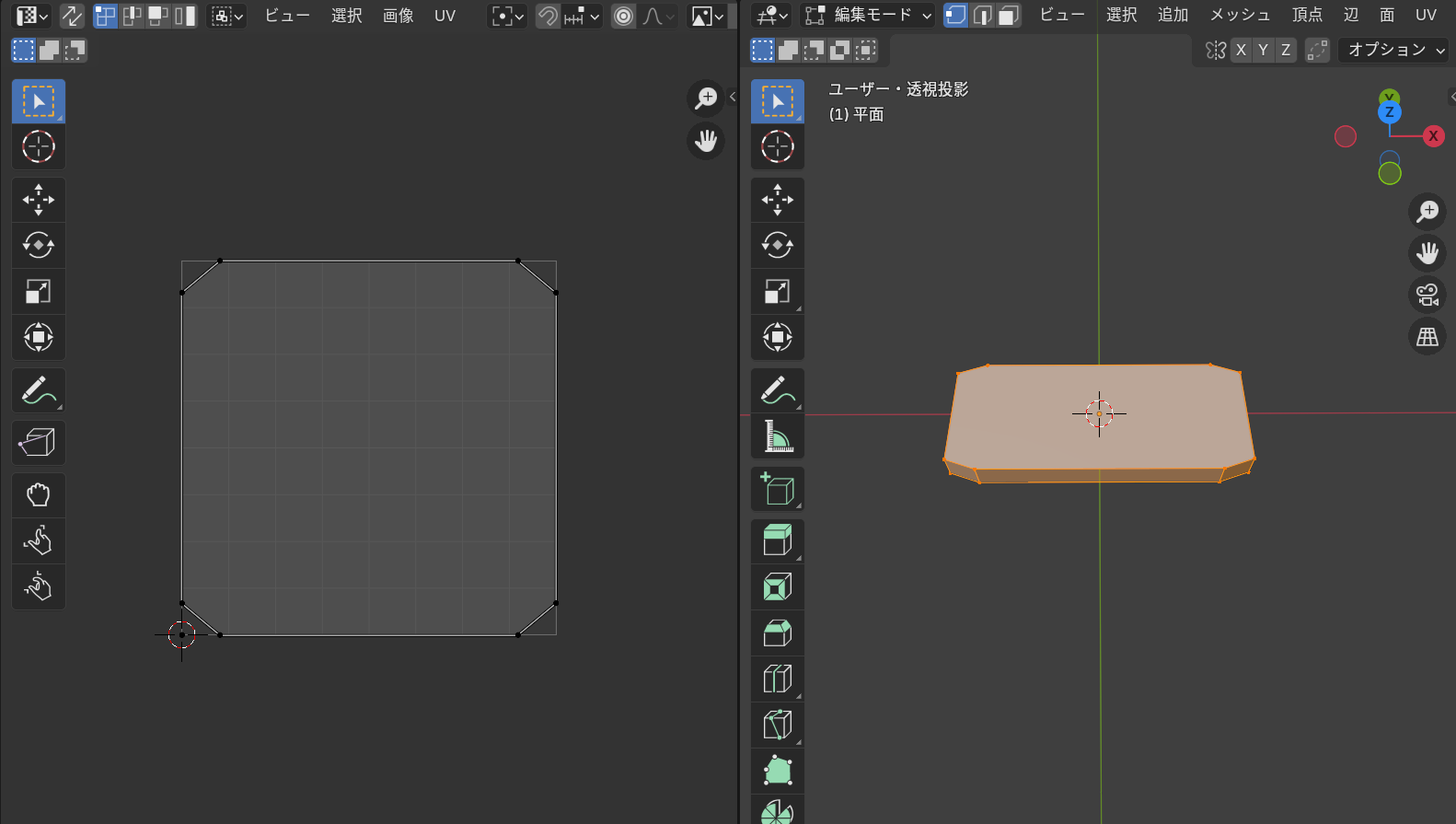Viewport: 1456px width, 824px height.
Task: Select the Scale tool in UV editor toolbar
Action: [x=39, y=291]
